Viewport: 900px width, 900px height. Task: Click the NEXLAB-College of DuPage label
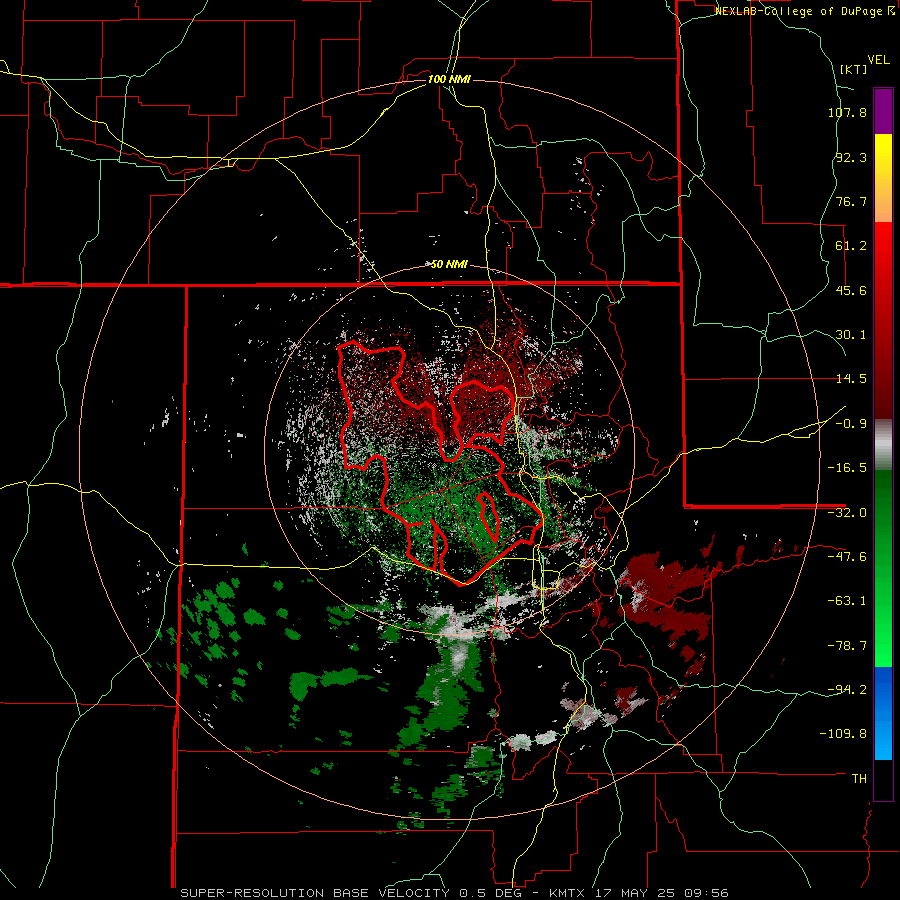805,11
